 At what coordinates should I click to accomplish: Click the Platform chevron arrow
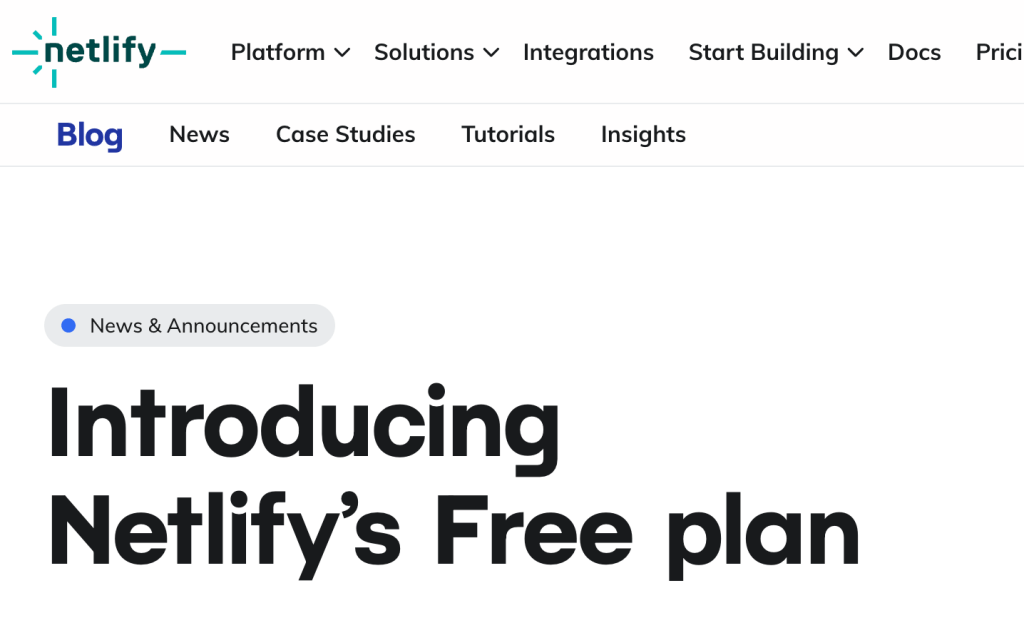click(x=342, y=53)
